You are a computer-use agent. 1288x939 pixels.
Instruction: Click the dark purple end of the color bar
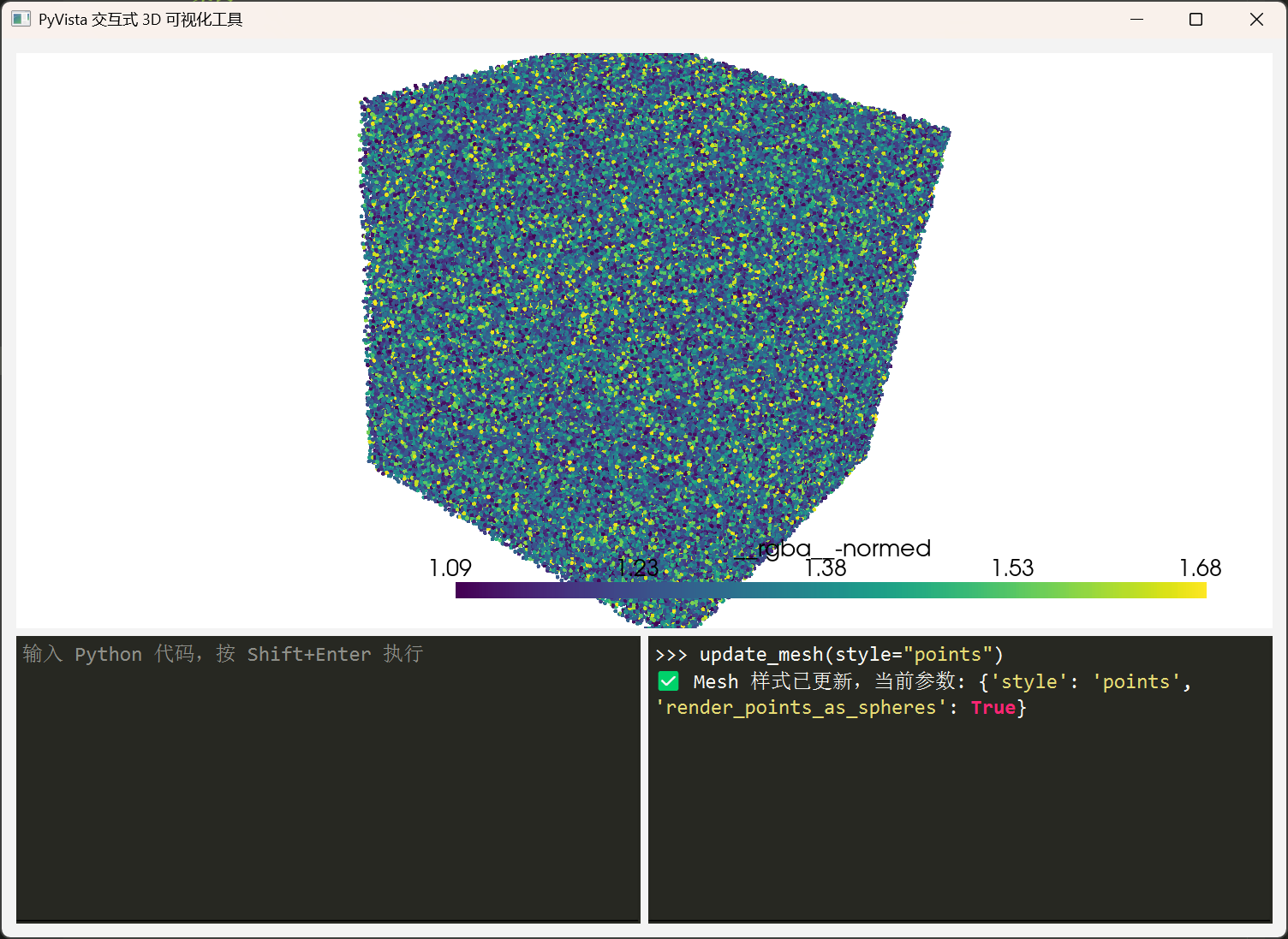click(x=467, y=590)
